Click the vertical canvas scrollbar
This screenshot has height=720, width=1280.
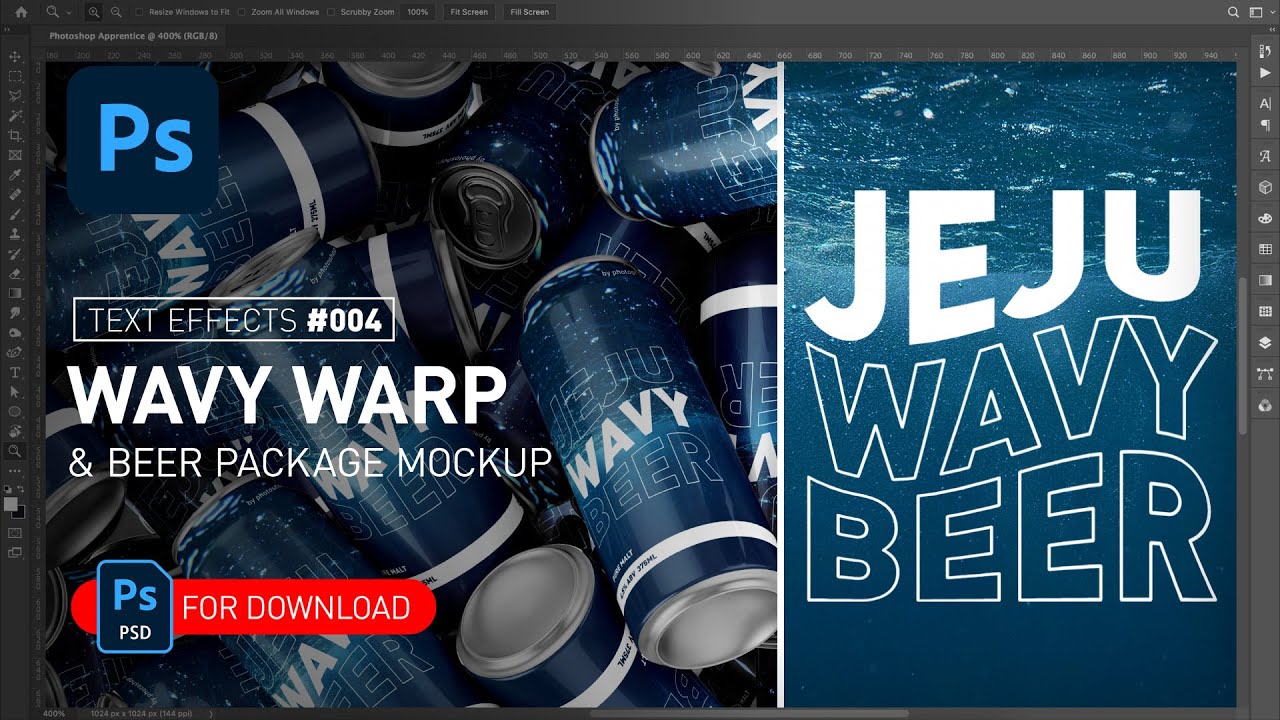(1243, 355)
